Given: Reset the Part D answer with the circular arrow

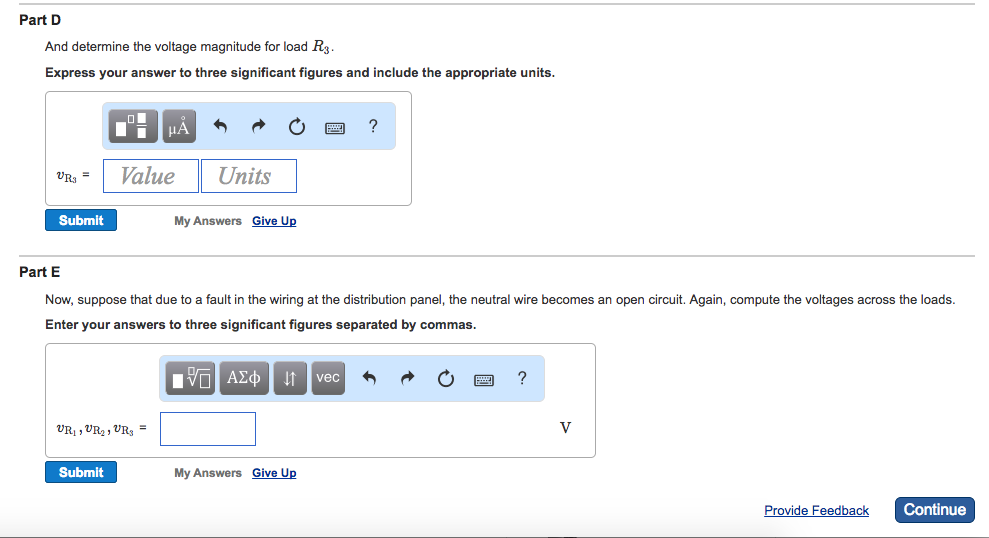Looking at the screenshot, I should coord(296,127).
